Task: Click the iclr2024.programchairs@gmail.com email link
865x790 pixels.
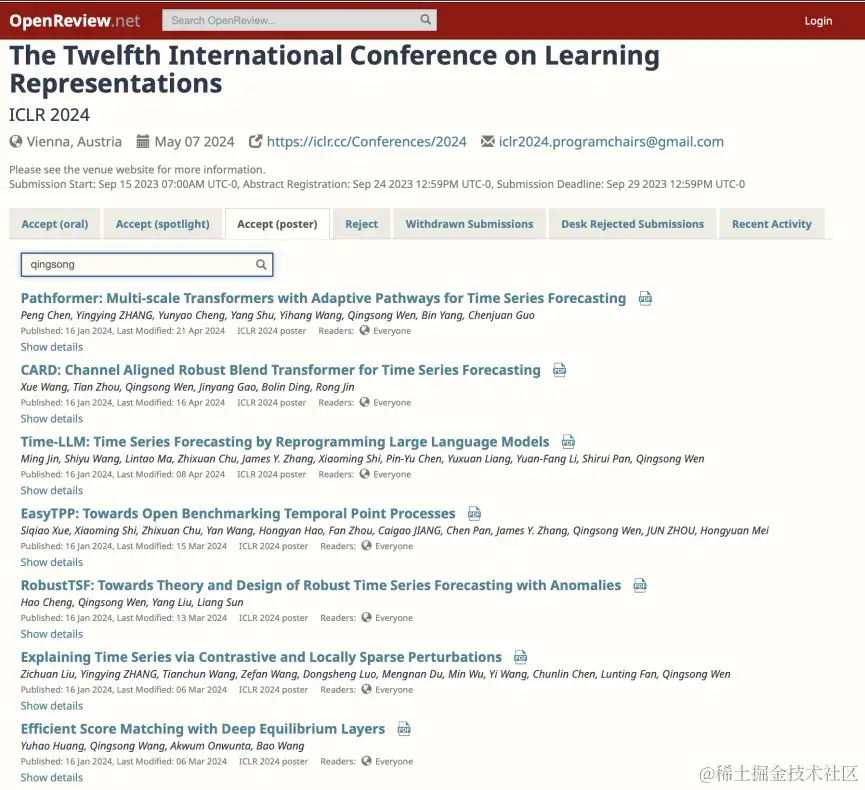Action: pos(611,142)
